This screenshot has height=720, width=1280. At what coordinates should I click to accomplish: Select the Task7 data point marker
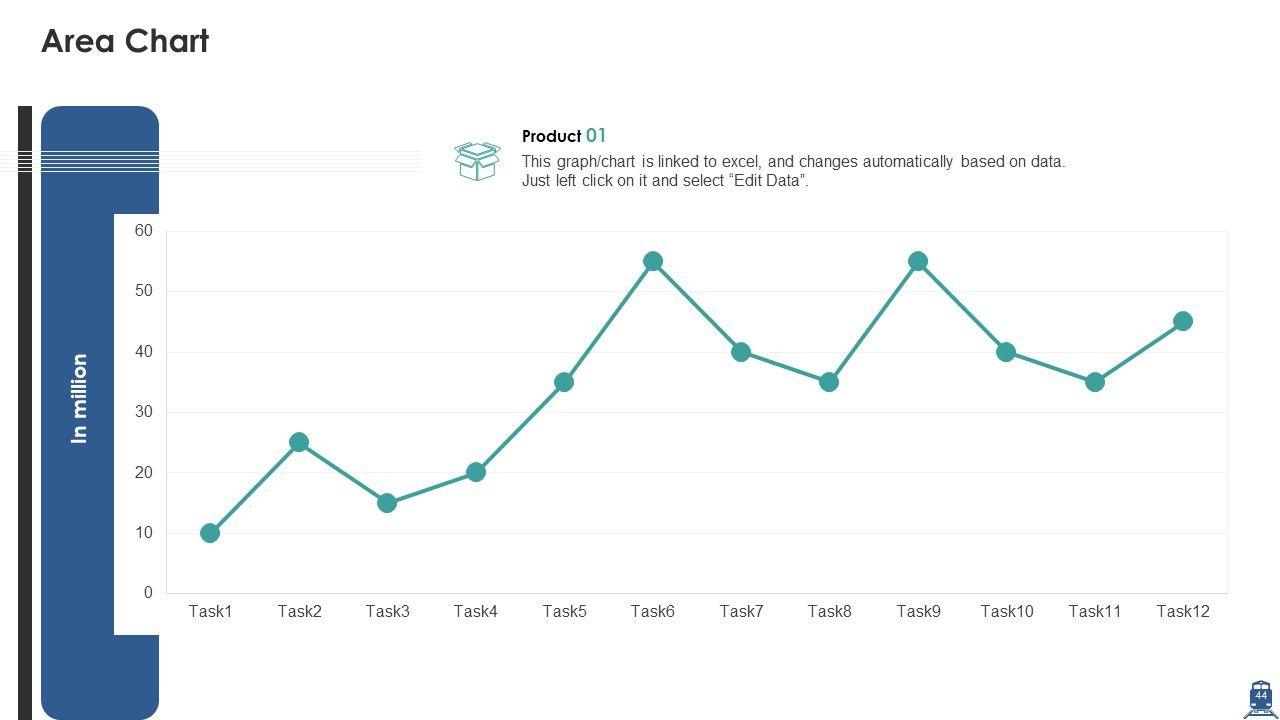(x=741, y=352)
